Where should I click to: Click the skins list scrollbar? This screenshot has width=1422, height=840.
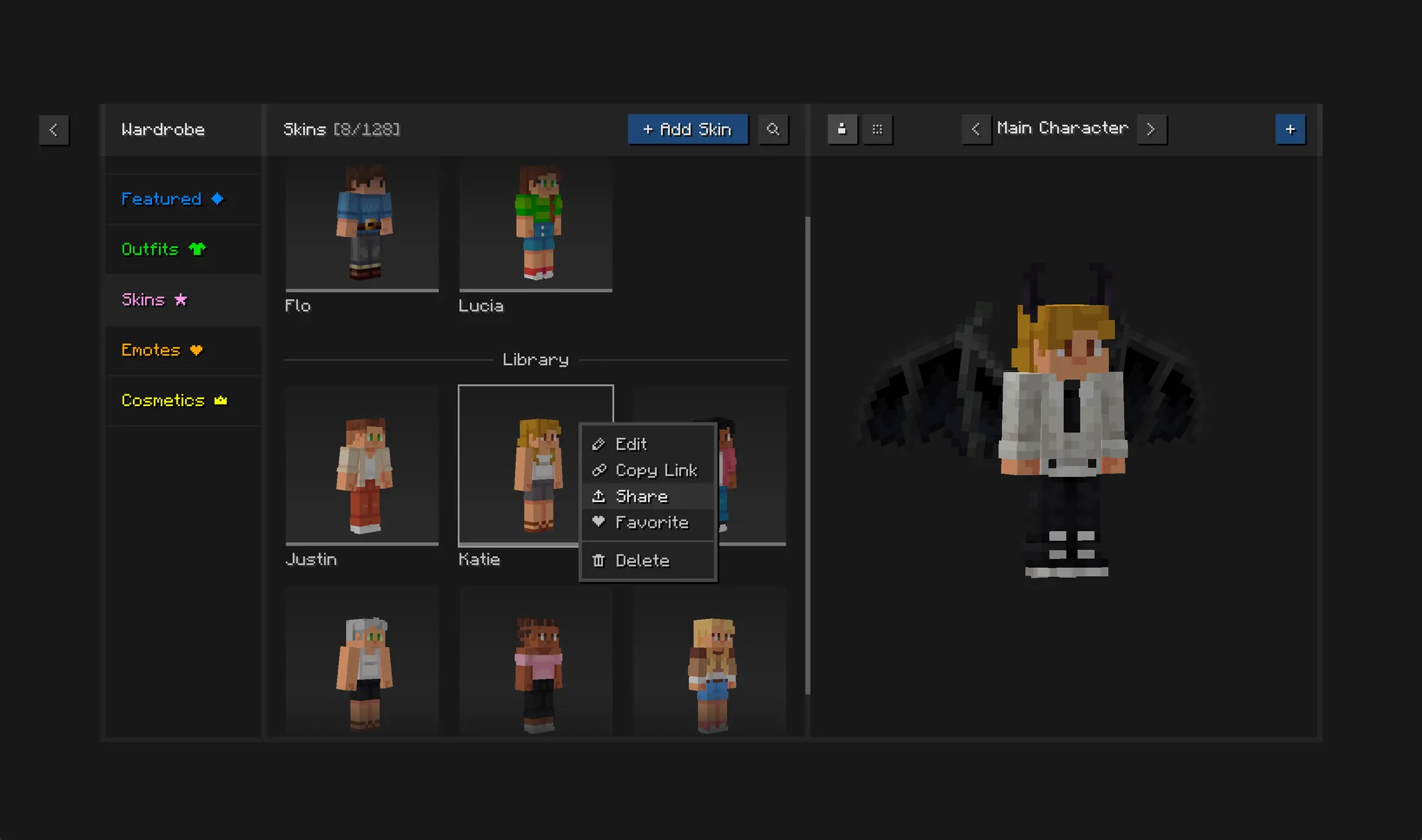coord(808,455)
